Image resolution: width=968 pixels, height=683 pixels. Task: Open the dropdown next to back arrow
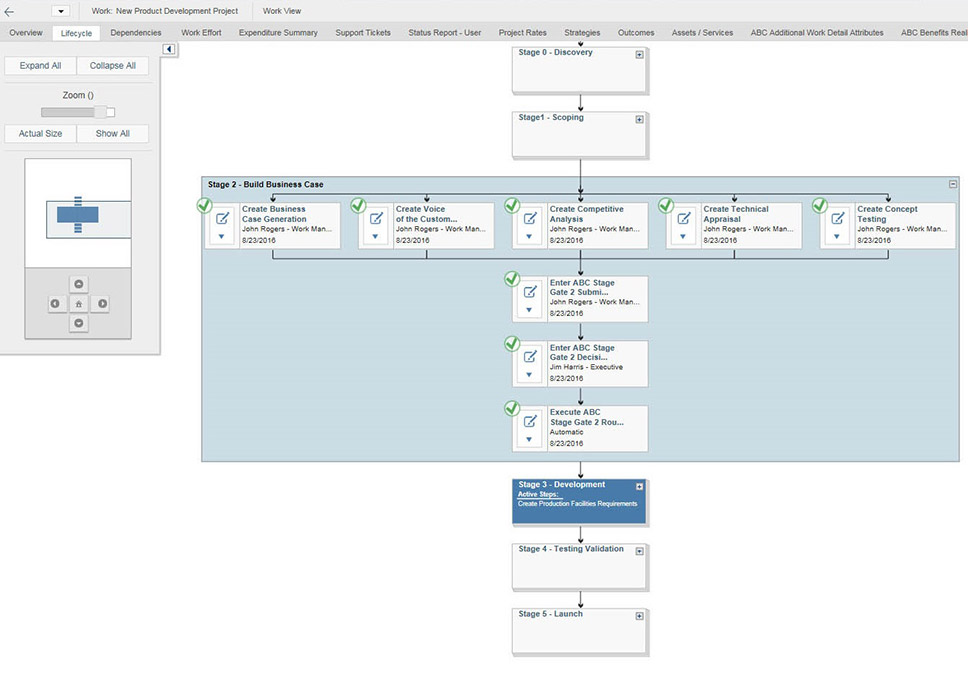tap(60, 11)
